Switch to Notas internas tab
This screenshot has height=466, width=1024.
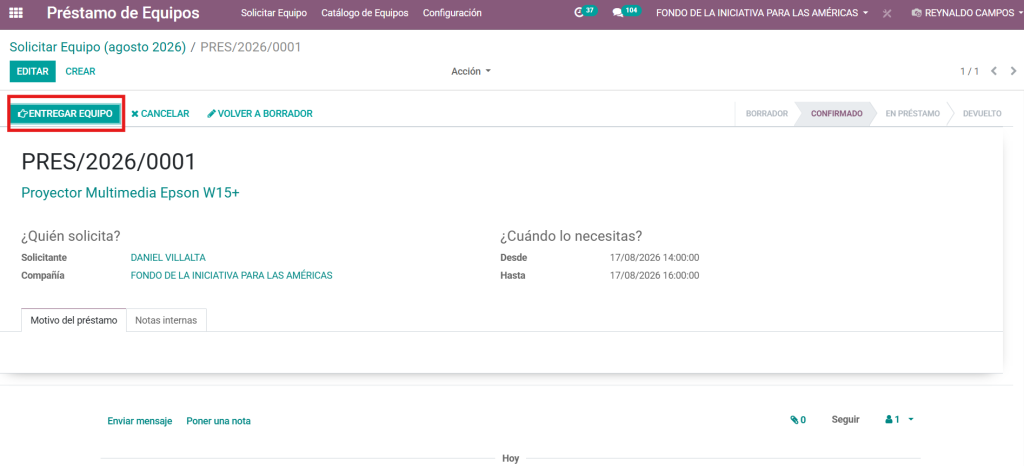point(166,320)
